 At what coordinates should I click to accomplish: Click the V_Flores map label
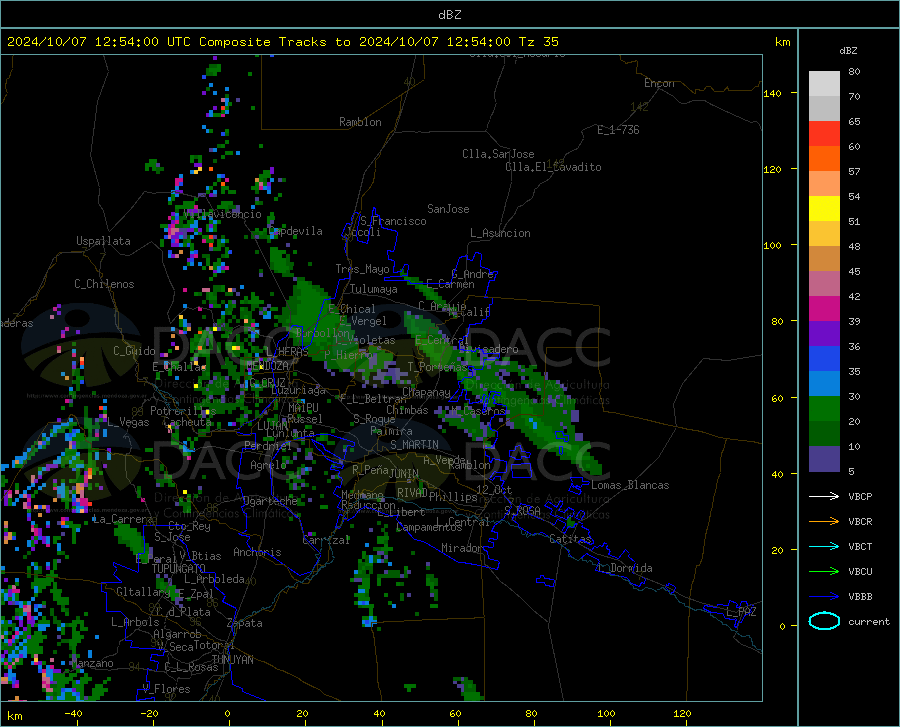point(166,689)
